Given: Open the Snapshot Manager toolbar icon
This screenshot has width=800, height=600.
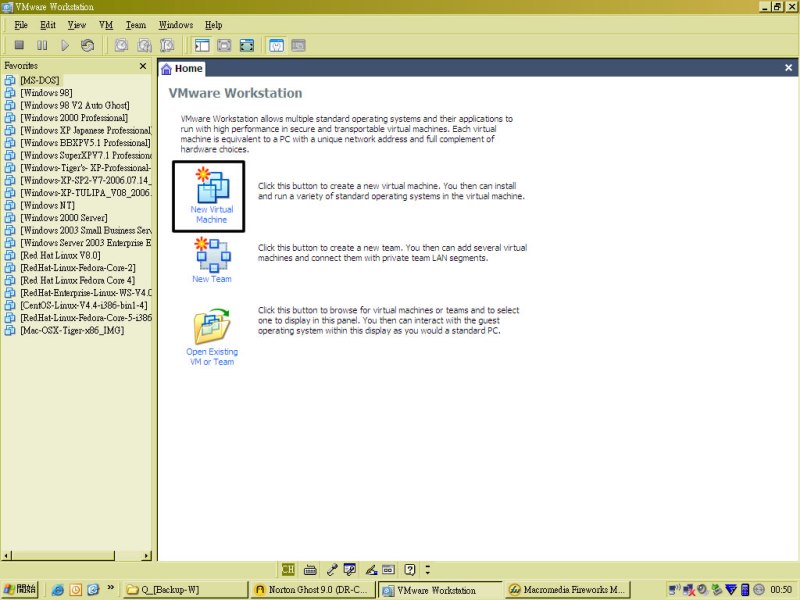Looking at the screenshot, I should coord(167,45).
